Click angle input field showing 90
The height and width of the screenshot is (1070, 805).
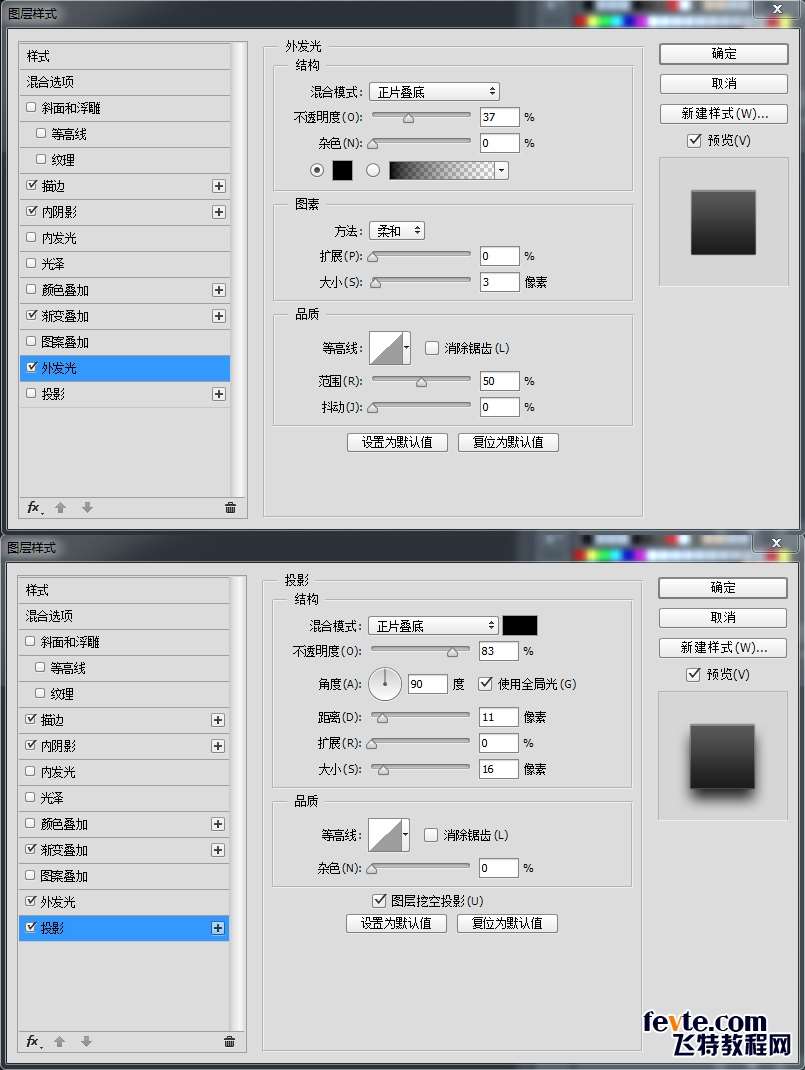pyautogui.click(x=427, y=684)
